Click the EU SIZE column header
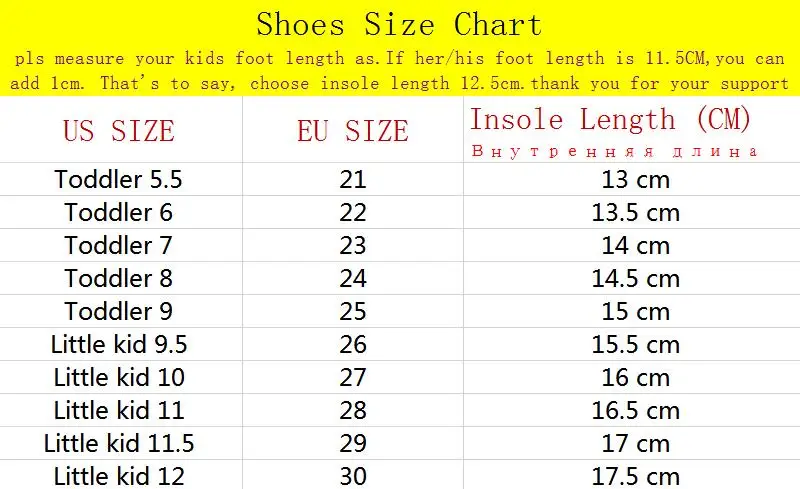Viewport: 800px width, 489px height. tap(352, 131)
